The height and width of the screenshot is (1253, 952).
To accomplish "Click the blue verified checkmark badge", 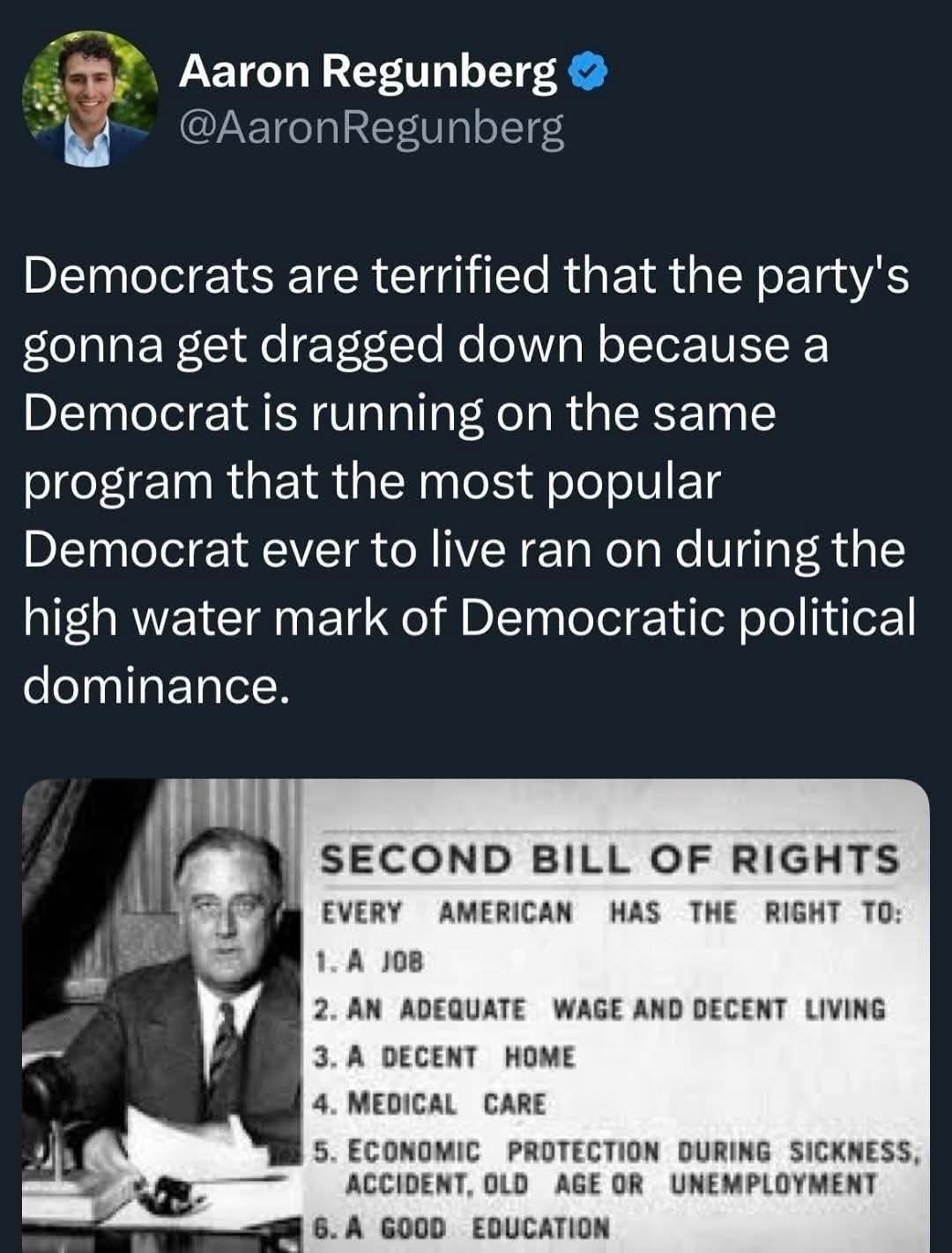I will tap(589, 72).
